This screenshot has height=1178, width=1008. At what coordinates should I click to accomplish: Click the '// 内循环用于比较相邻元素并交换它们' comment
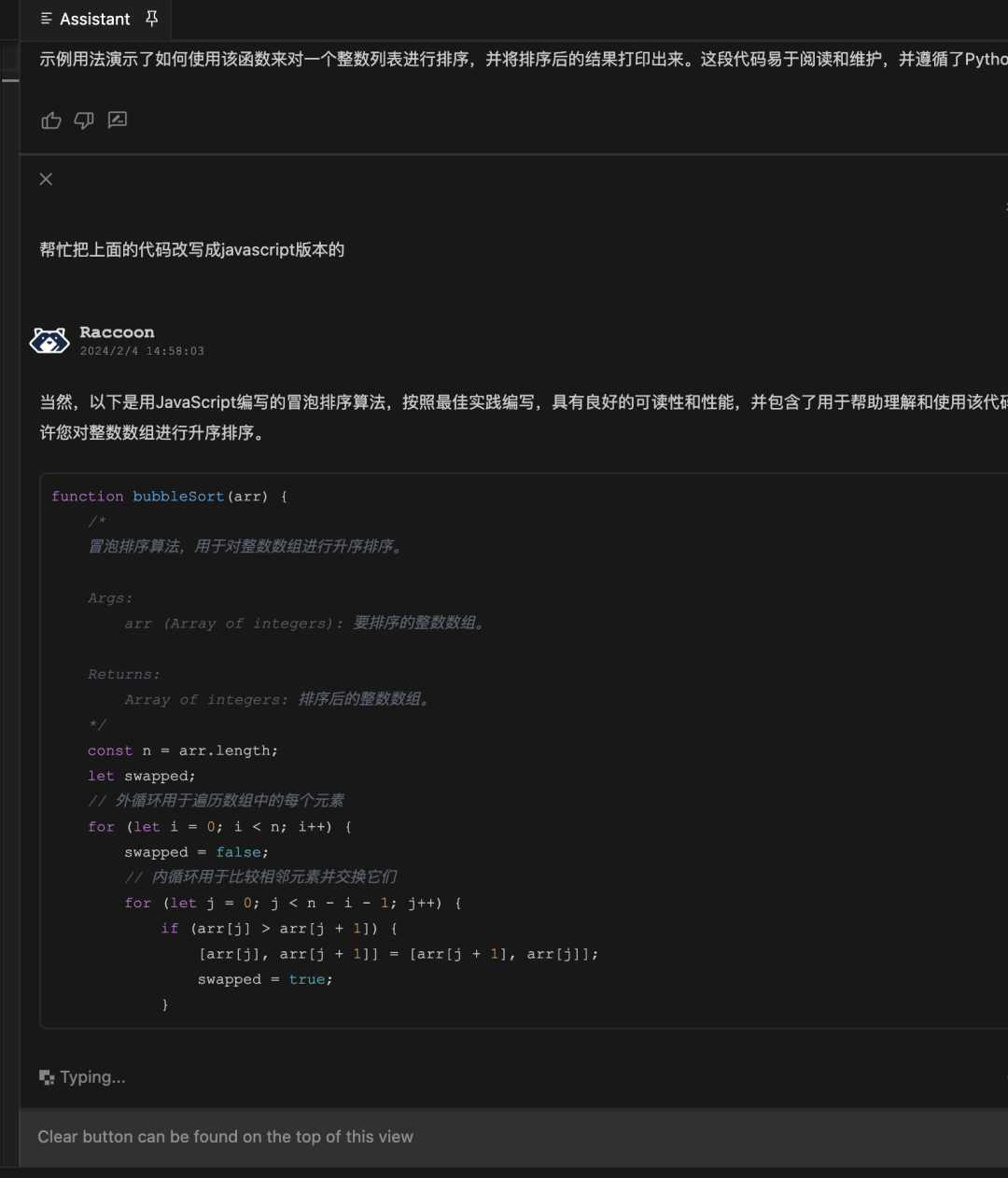260,877
